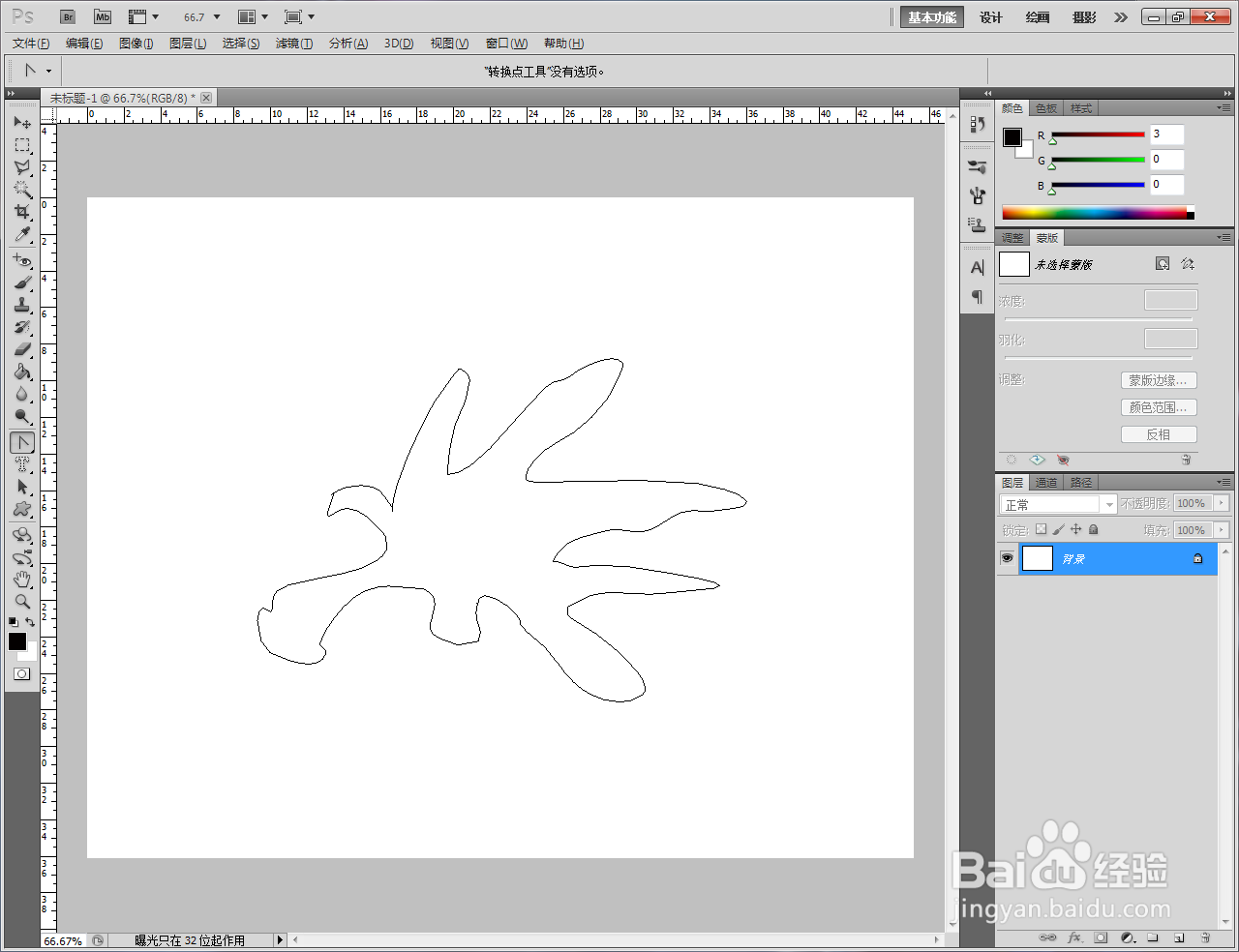The width and height of the screenshot is (1239, 952).
Task: Select the Custom Shape tool
Action: pos(22,509)
